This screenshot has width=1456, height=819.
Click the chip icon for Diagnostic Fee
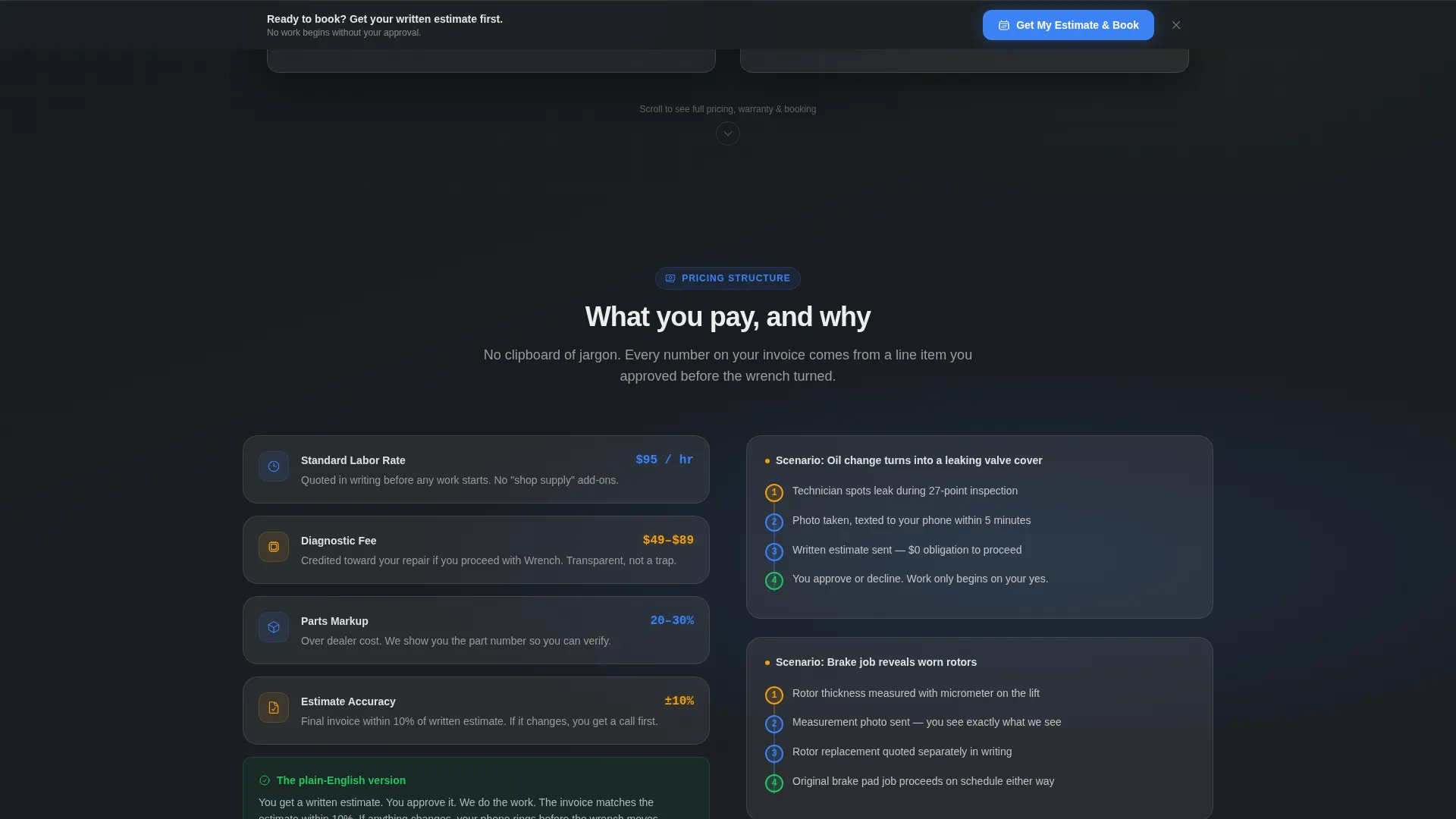274,547
